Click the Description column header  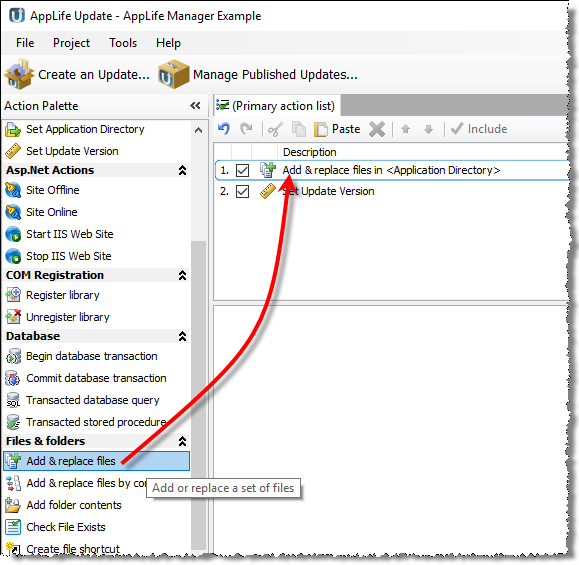click(310, 152)
